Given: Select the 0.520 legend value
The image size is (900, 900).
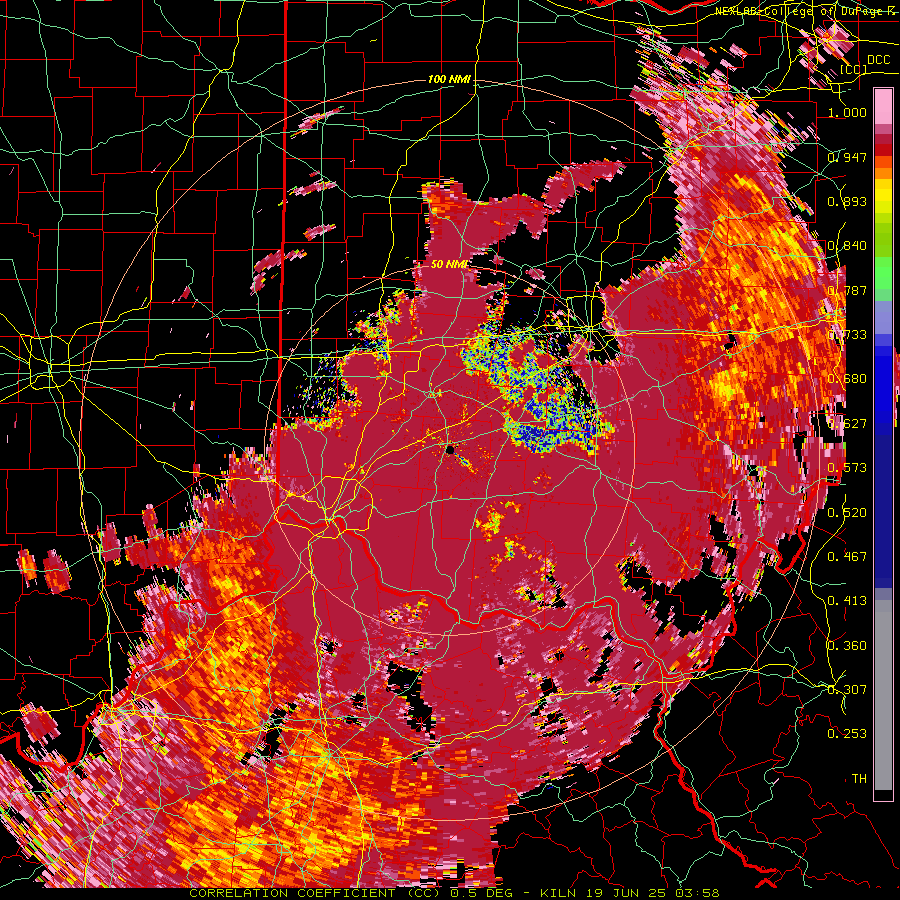Looking at the screenshot, I should [847, 513].
